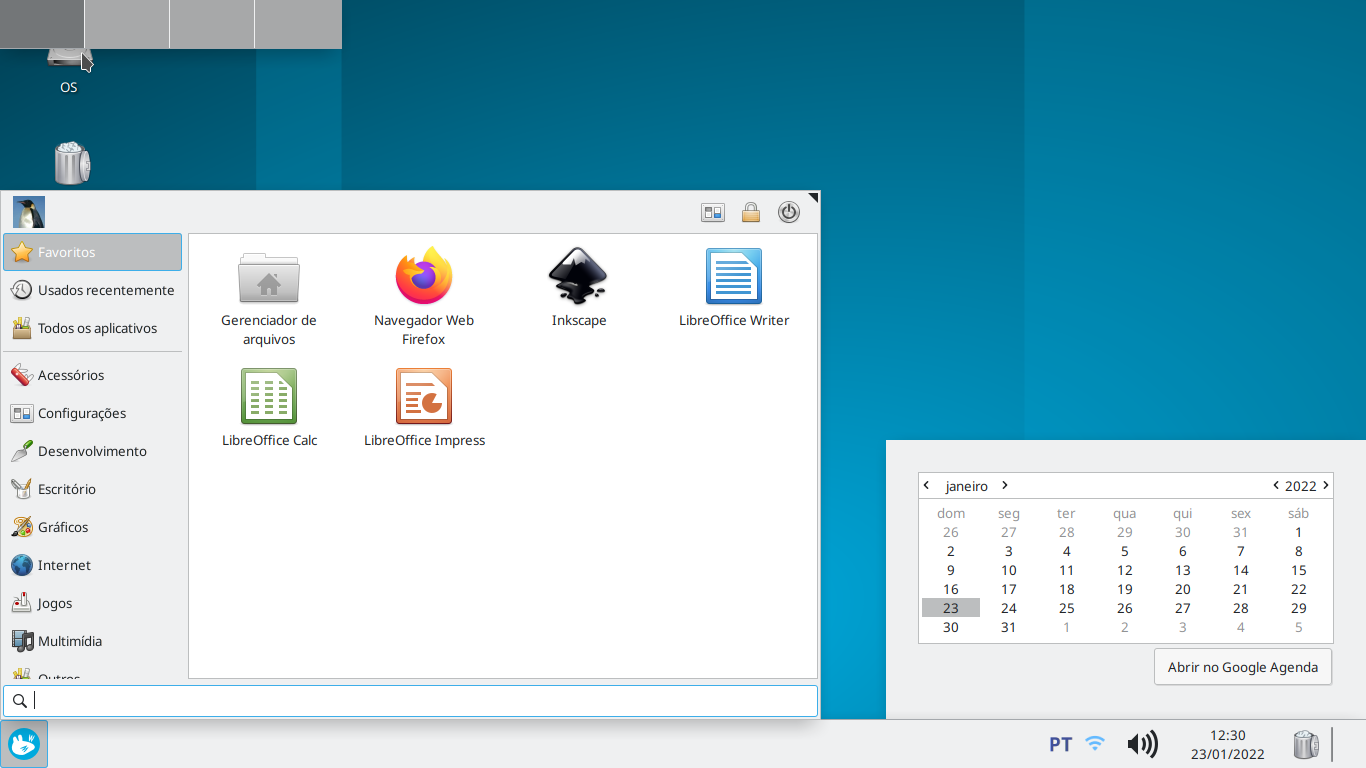This screenshot has height=768, width=1366.
Task: Select day 8 in the calendar
Action: [1299, 551]
